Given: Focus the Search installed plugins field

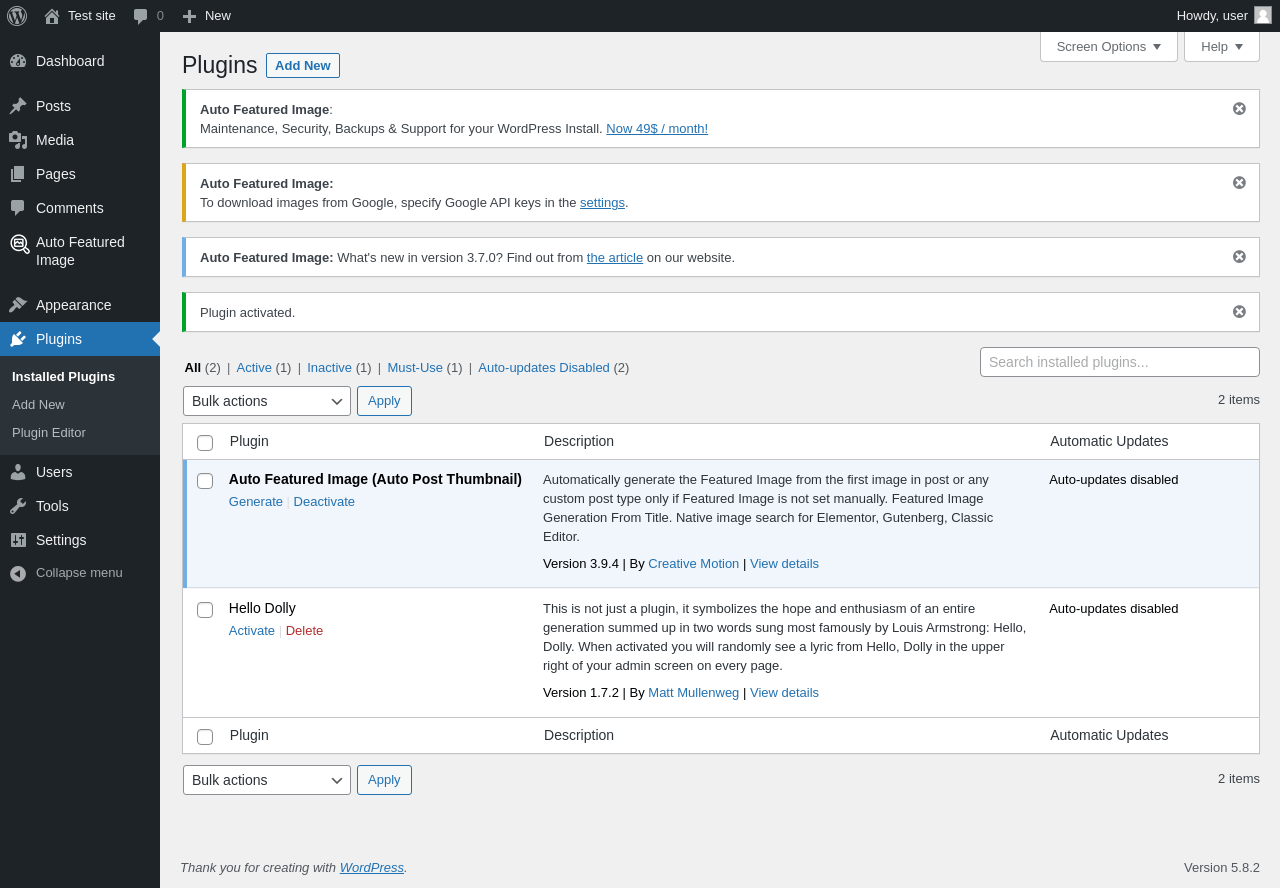Looking at the screenshot, I should [1119, 362].
